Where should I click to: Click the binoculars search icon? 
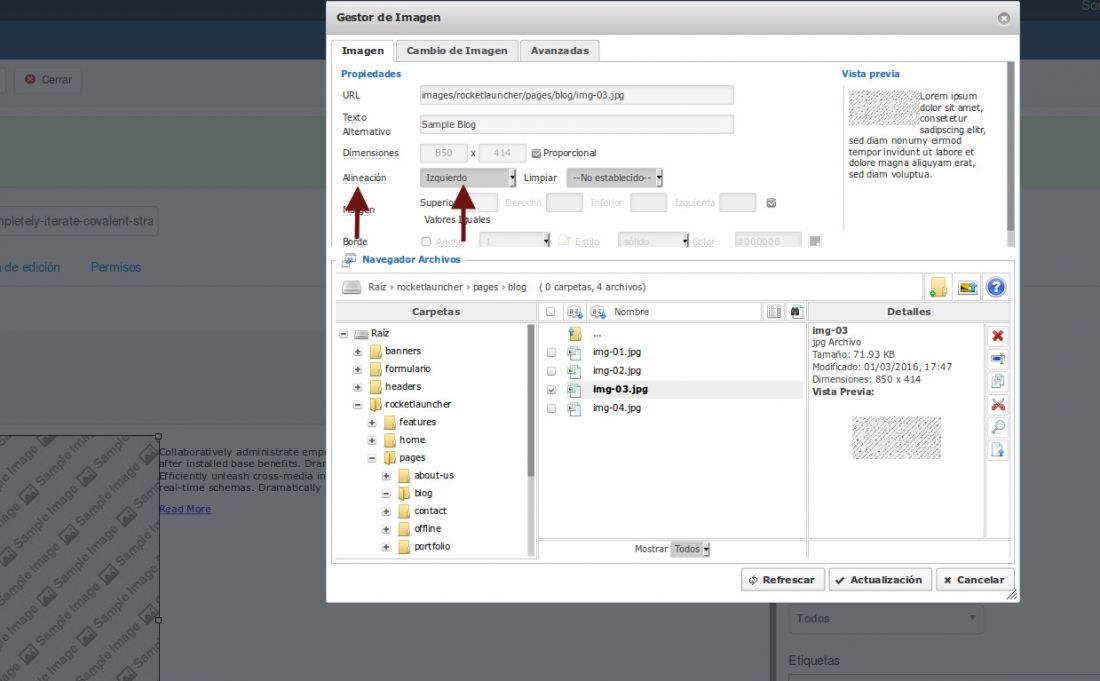pyautogui.click(x=796, y=311)
